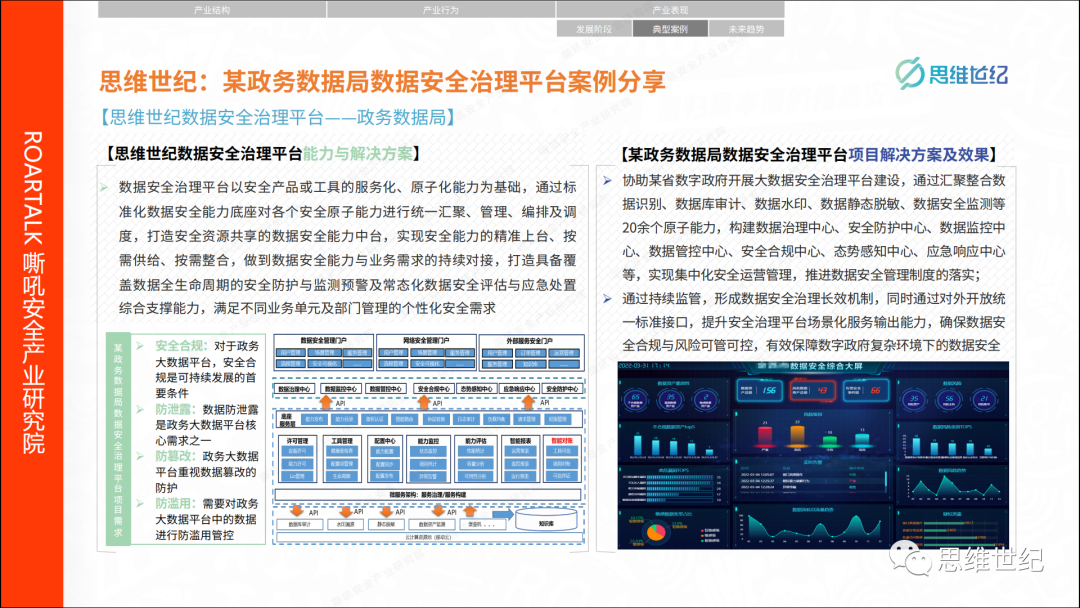Click the 网络安全管理门户 portal box
This screenshot has width=1080, height=608.
pos(426,352)
